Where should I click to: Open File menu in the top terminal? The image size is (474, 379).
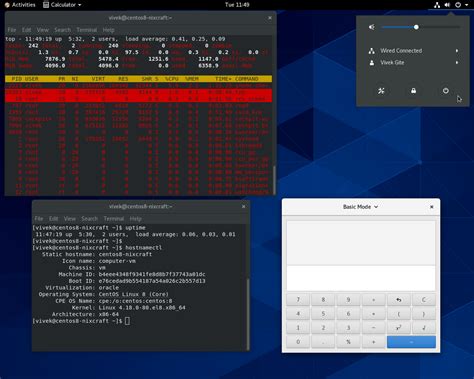click(x=12, y=30)
